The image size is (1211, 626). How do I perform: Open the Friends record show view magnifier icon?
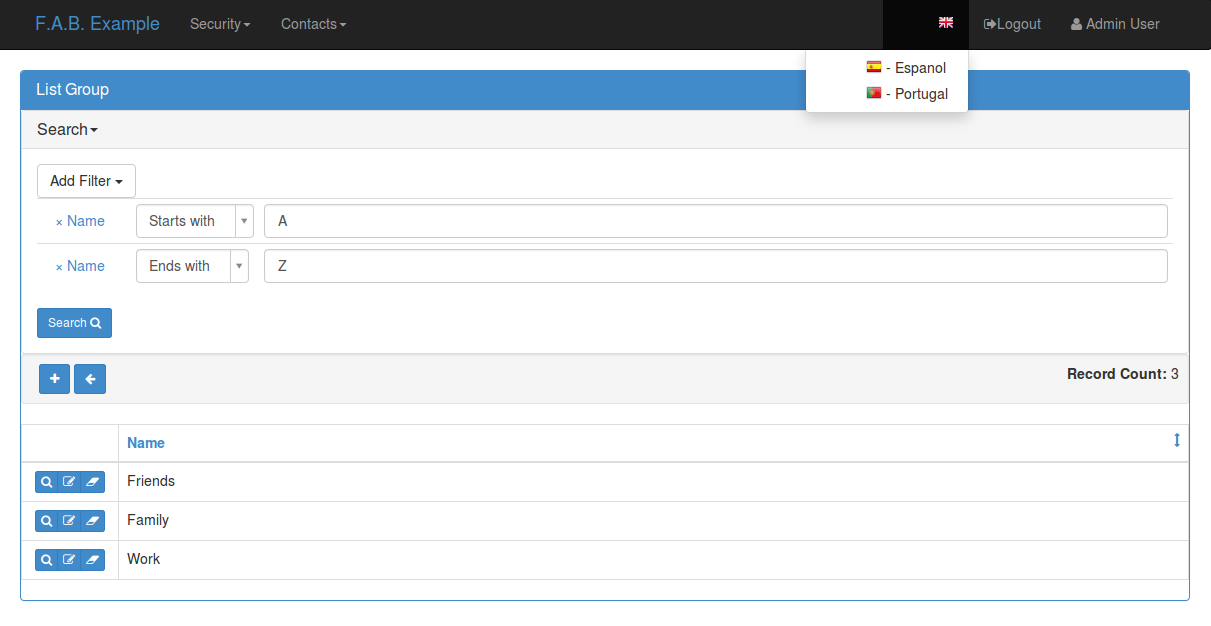click(46, 481)
